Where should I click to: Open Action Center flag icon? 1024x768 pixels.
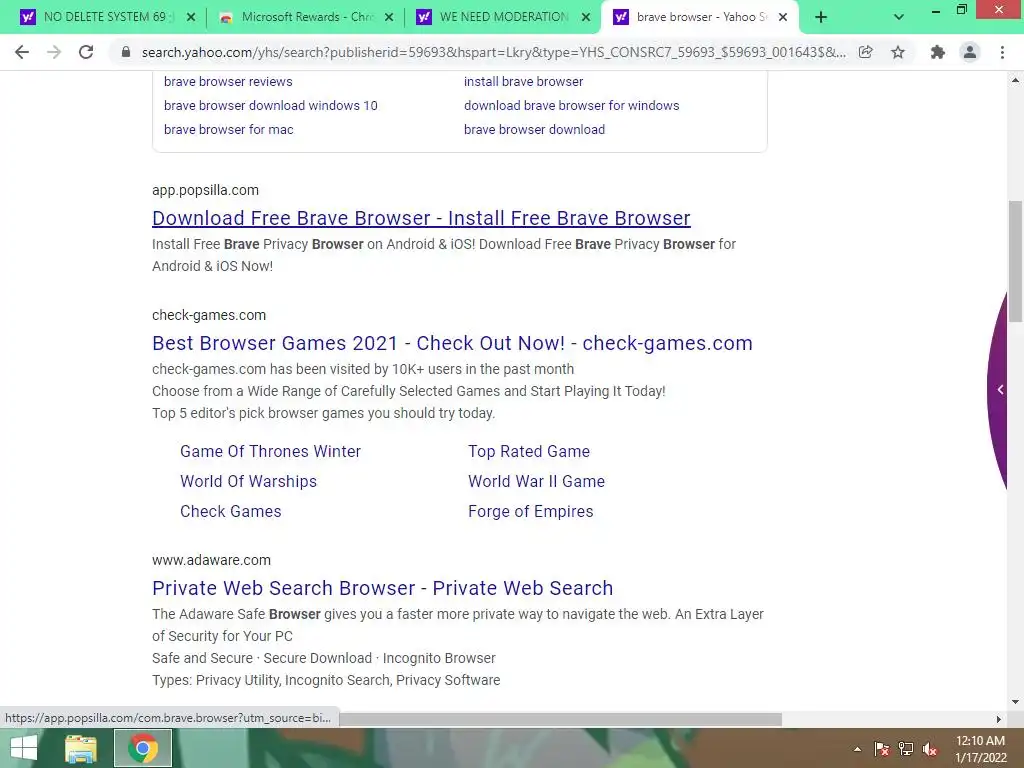click(x=882, y=749)
